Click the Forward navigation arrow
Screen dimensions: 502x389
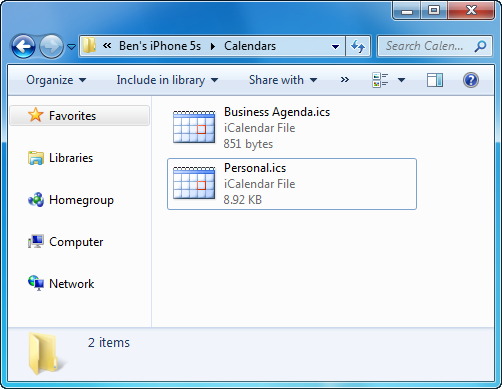51,46
